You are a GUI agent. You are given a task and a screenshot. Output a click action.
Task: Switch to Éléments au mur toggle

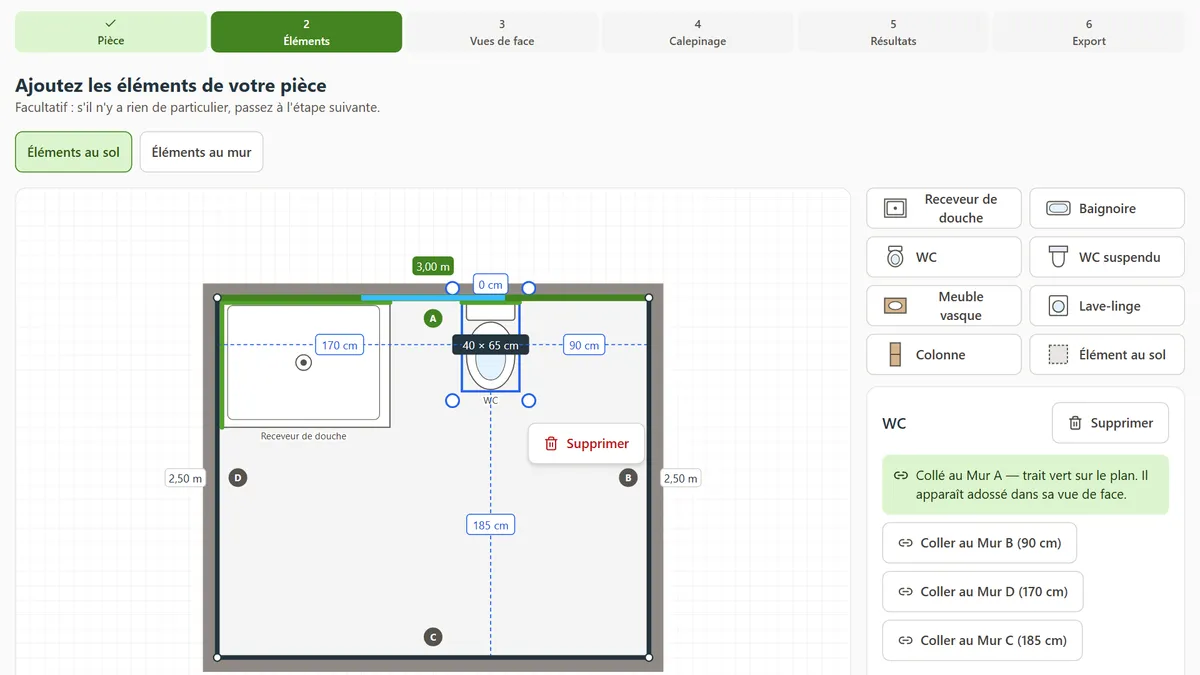pyautogui.click(x=201, y=152)
